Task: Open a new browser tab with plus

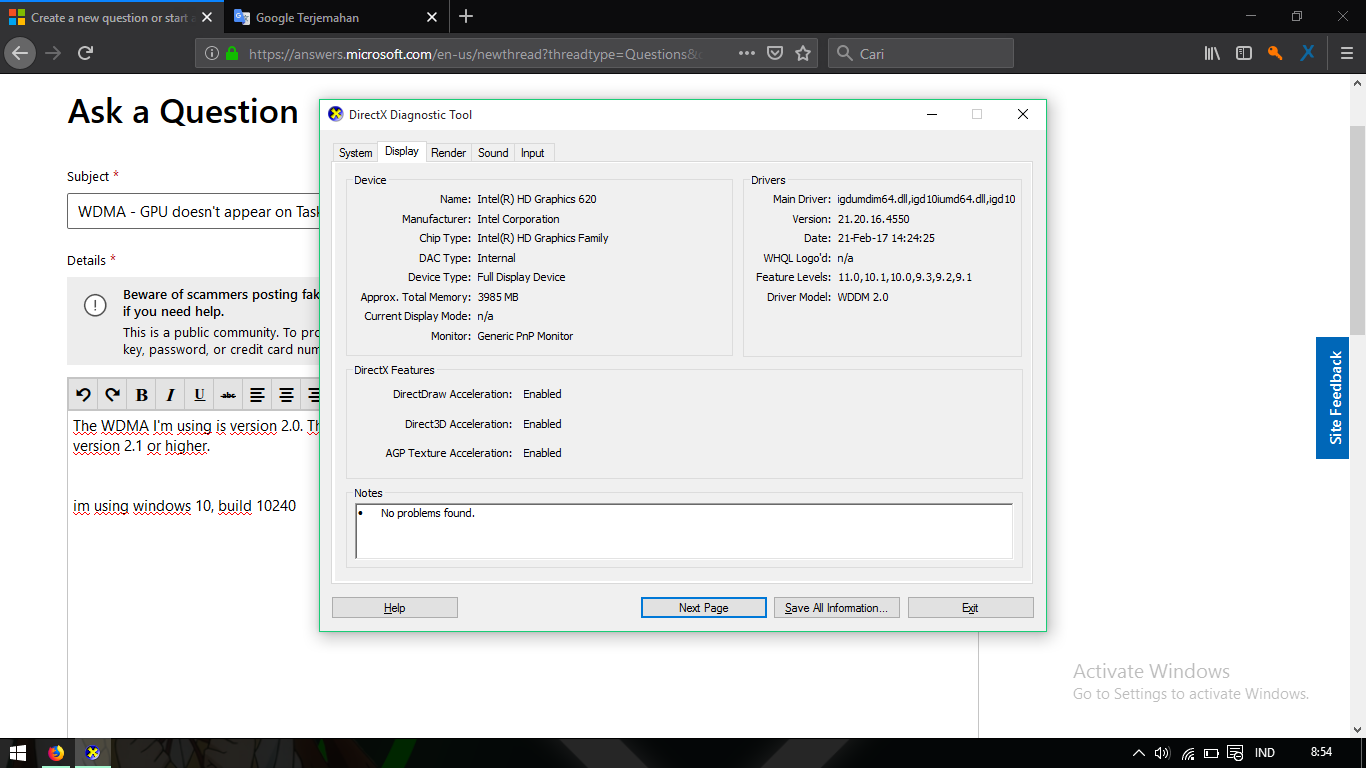Action: pyautogui.click(x=466, y=17)
